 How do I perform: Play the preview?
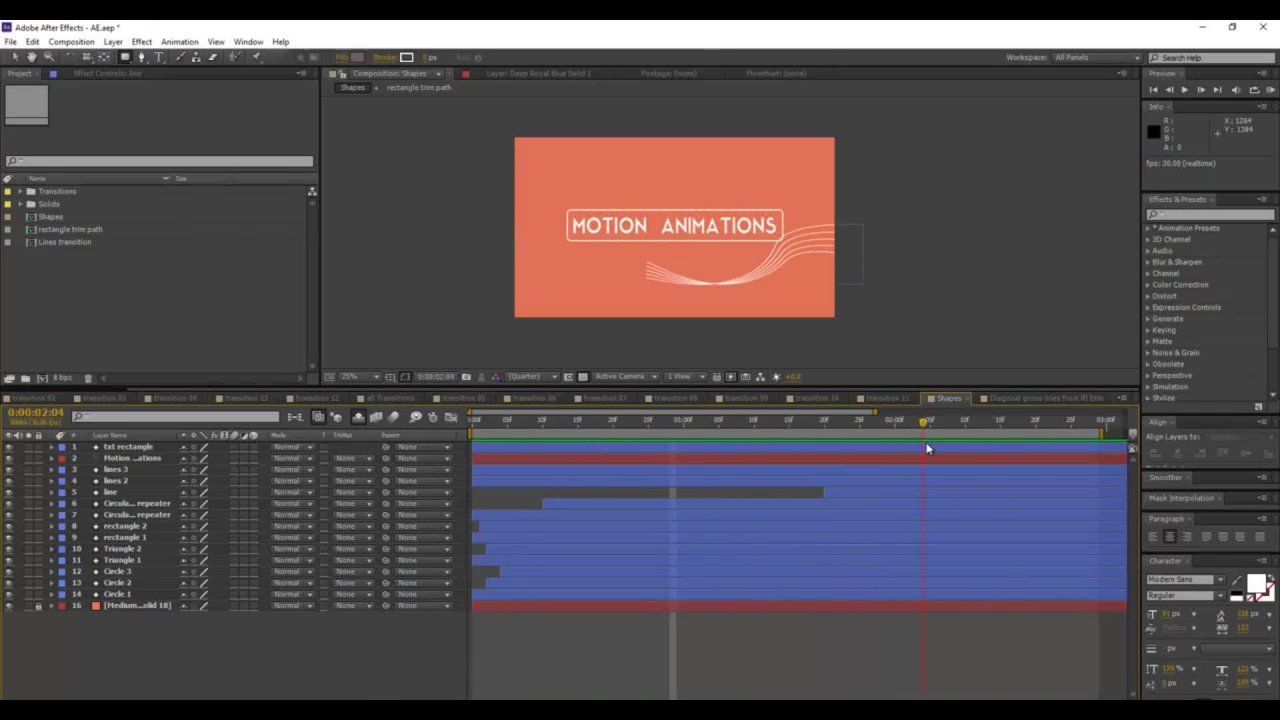coord(1185,90)
